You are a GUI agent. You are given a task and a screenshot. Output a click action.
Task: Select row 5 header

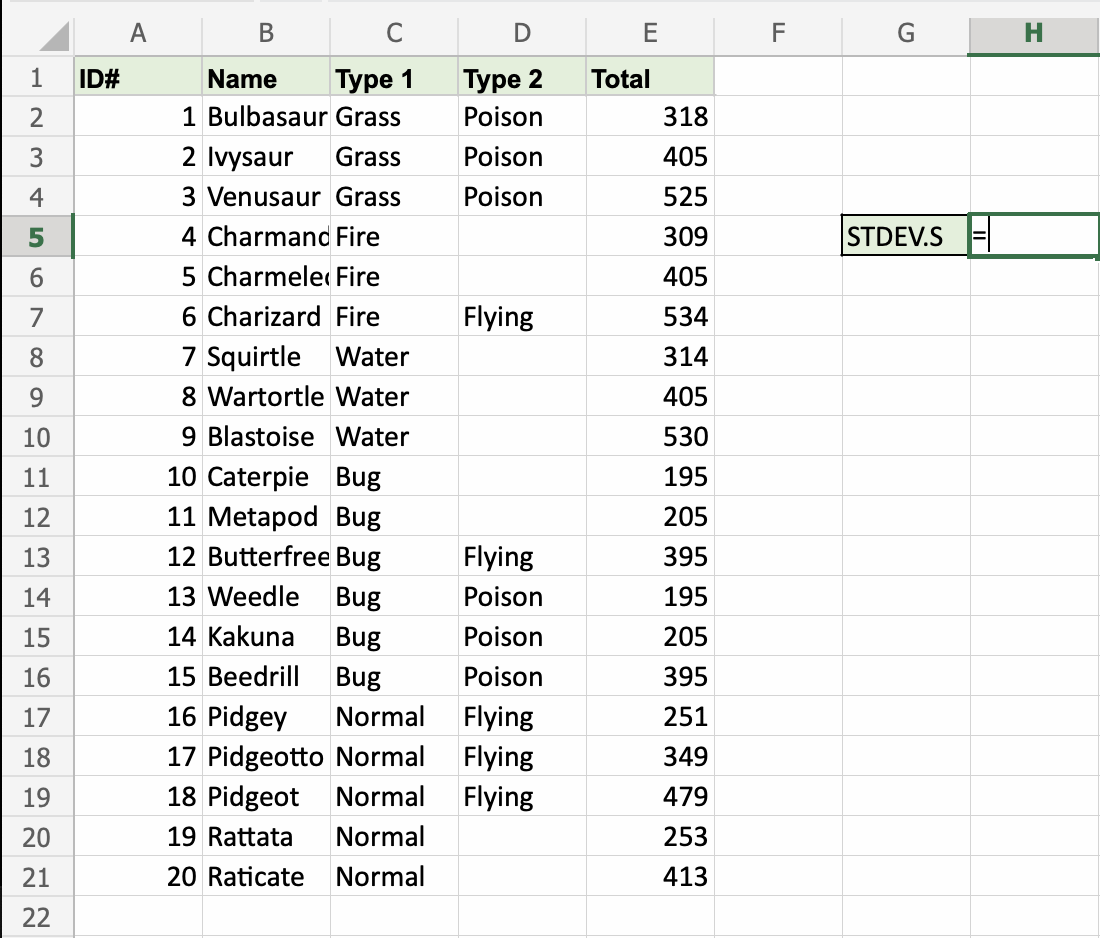pos(37,237)
